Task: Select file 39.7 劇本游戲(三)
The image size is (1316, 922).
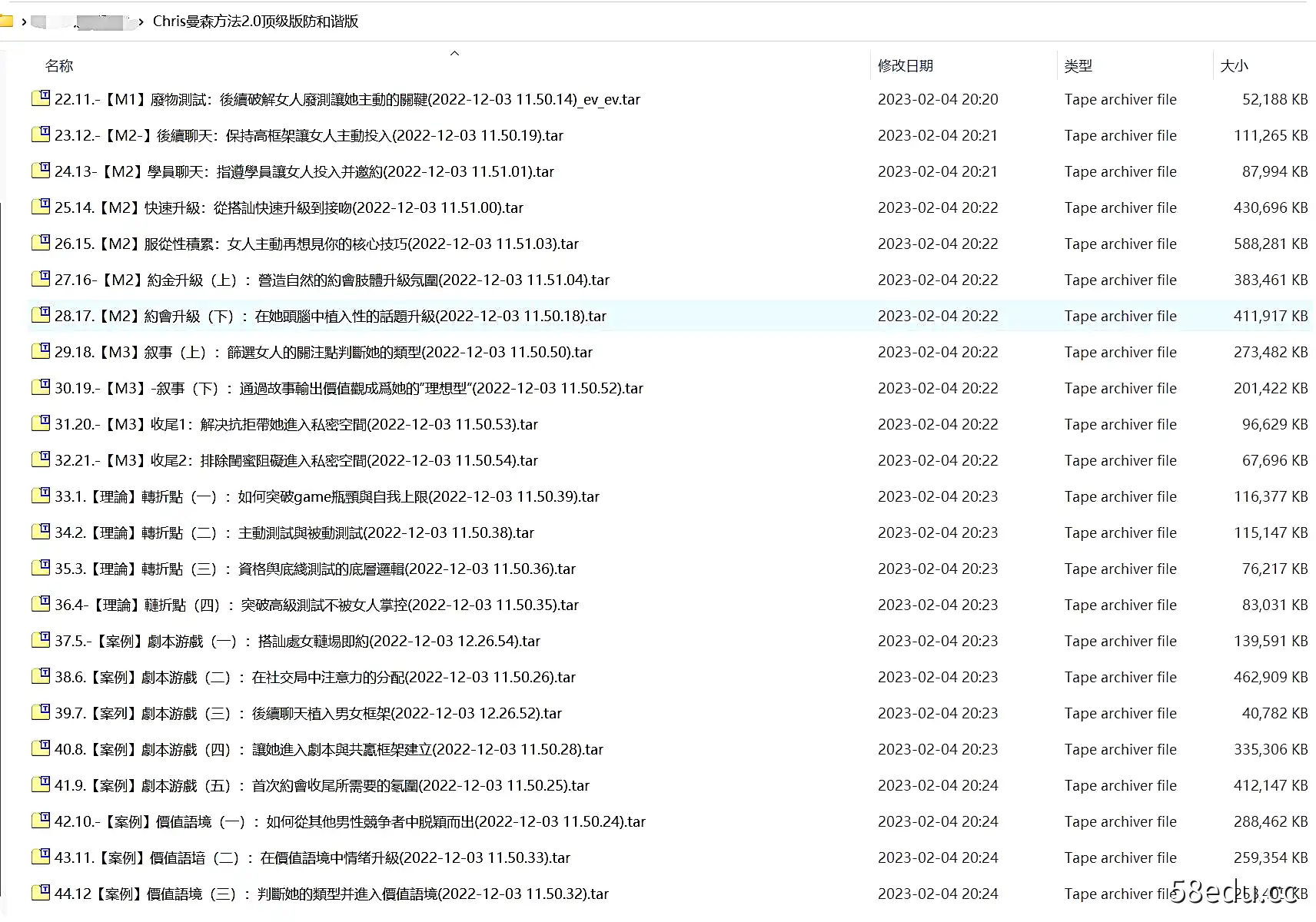Action: point(307,713)
